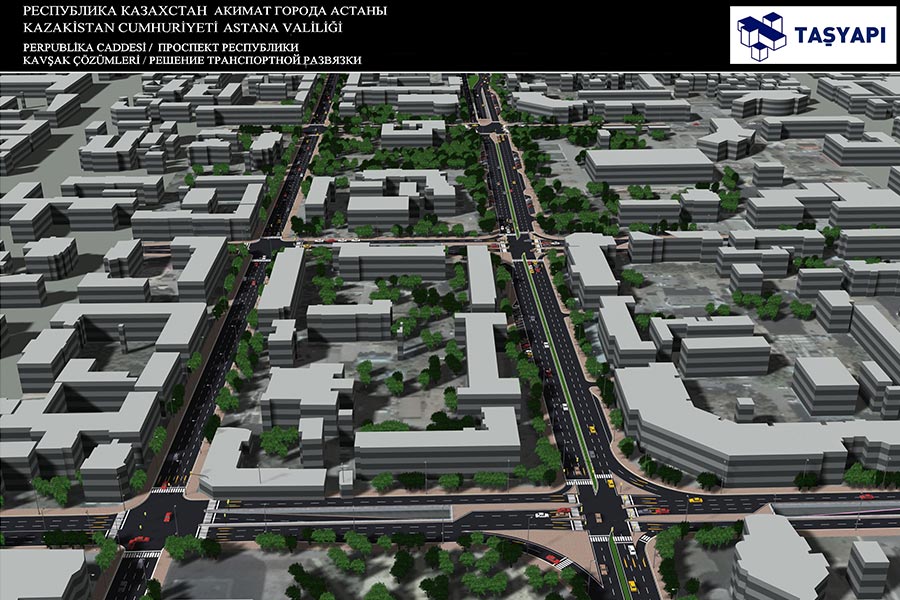This screenshot has height=600, width=900.
Task: Click the 'KAVŞAK ÇÖZÜMLERİ / РЕШЕНИЕ ТРАНСПОРТНОЙ РАЗВЯЗКИ' line
Action: 192,60
